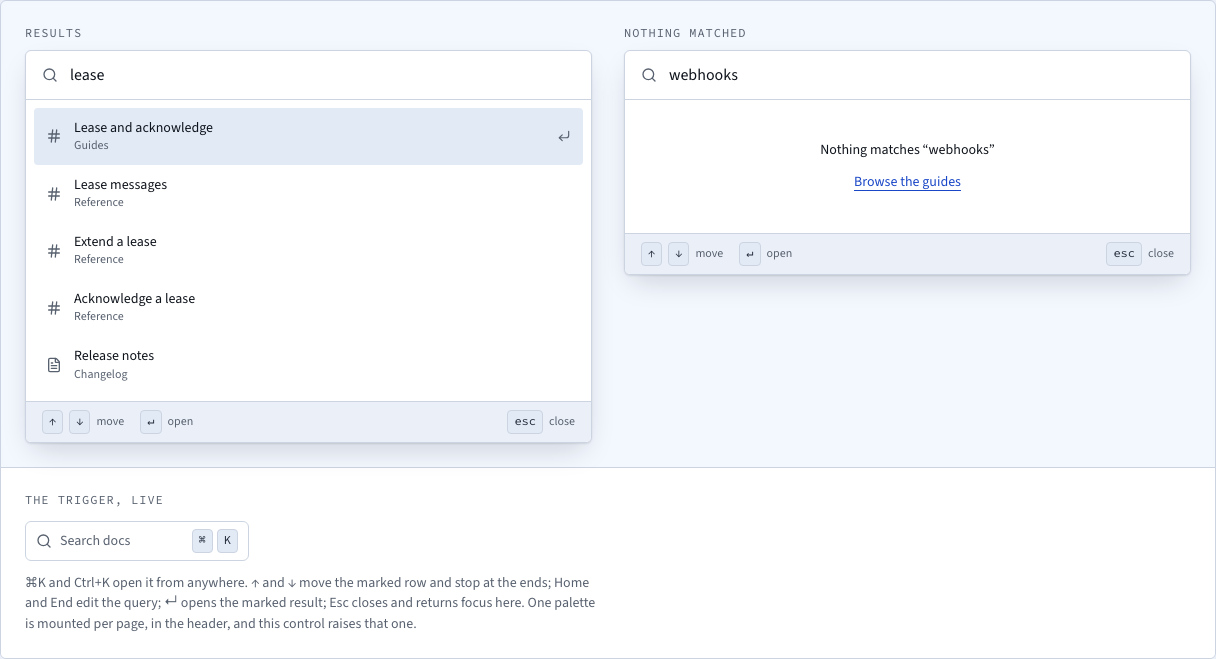
Task: Click the enter-arrow icon on the highlighted result
Action: coord(564,136)
